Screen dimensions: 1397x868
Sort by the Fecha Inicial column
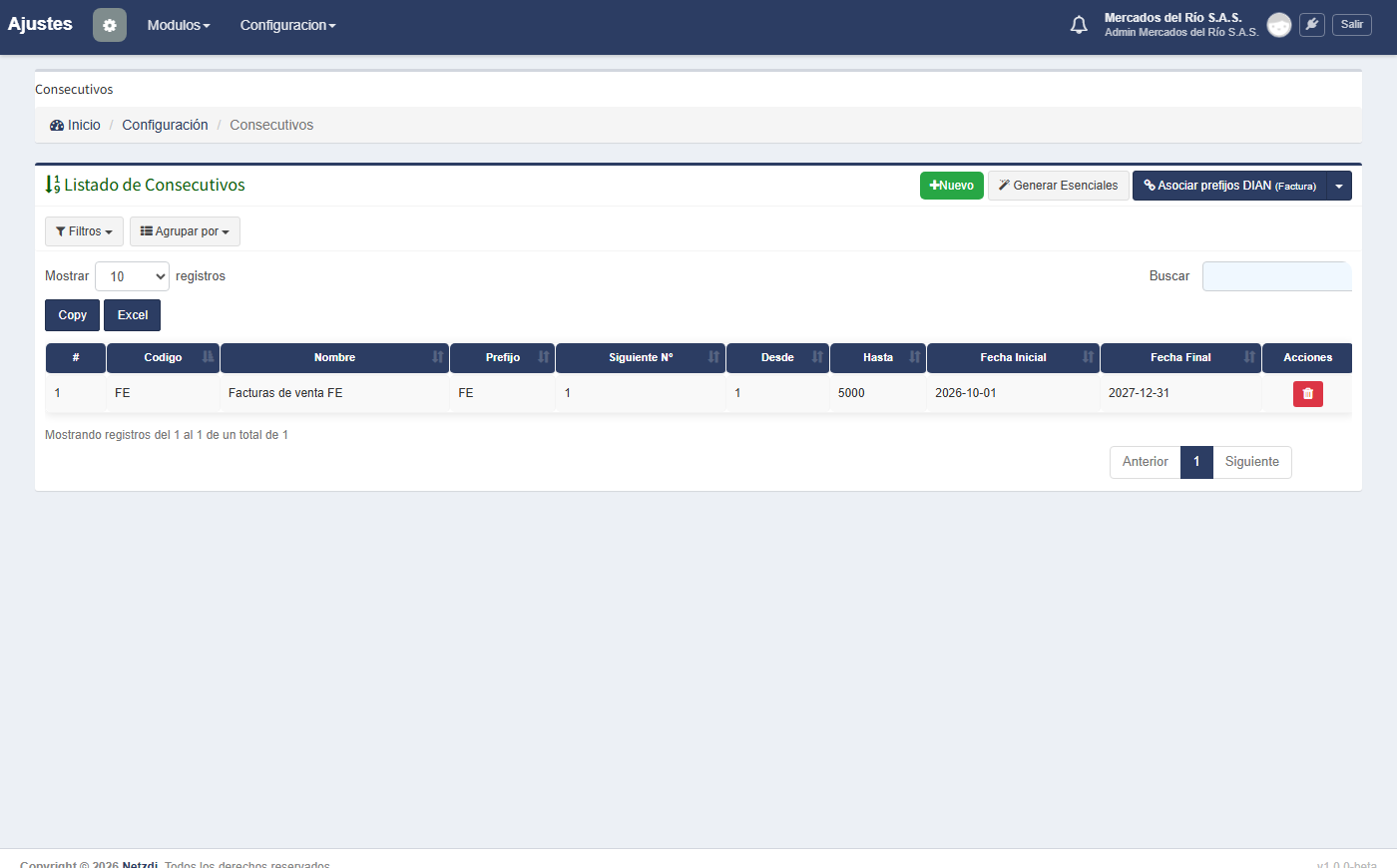click(1013, 358)
